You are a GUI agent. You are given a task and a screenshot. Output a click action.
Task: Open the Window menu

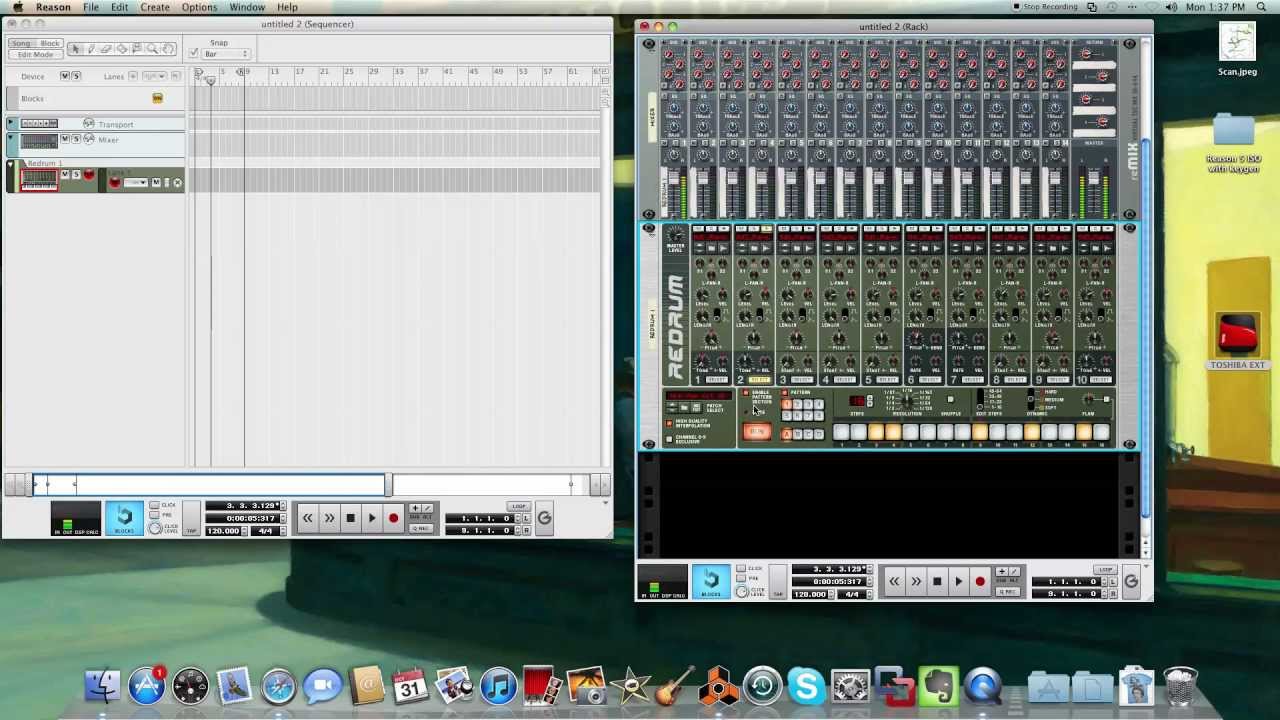[247, 7]
